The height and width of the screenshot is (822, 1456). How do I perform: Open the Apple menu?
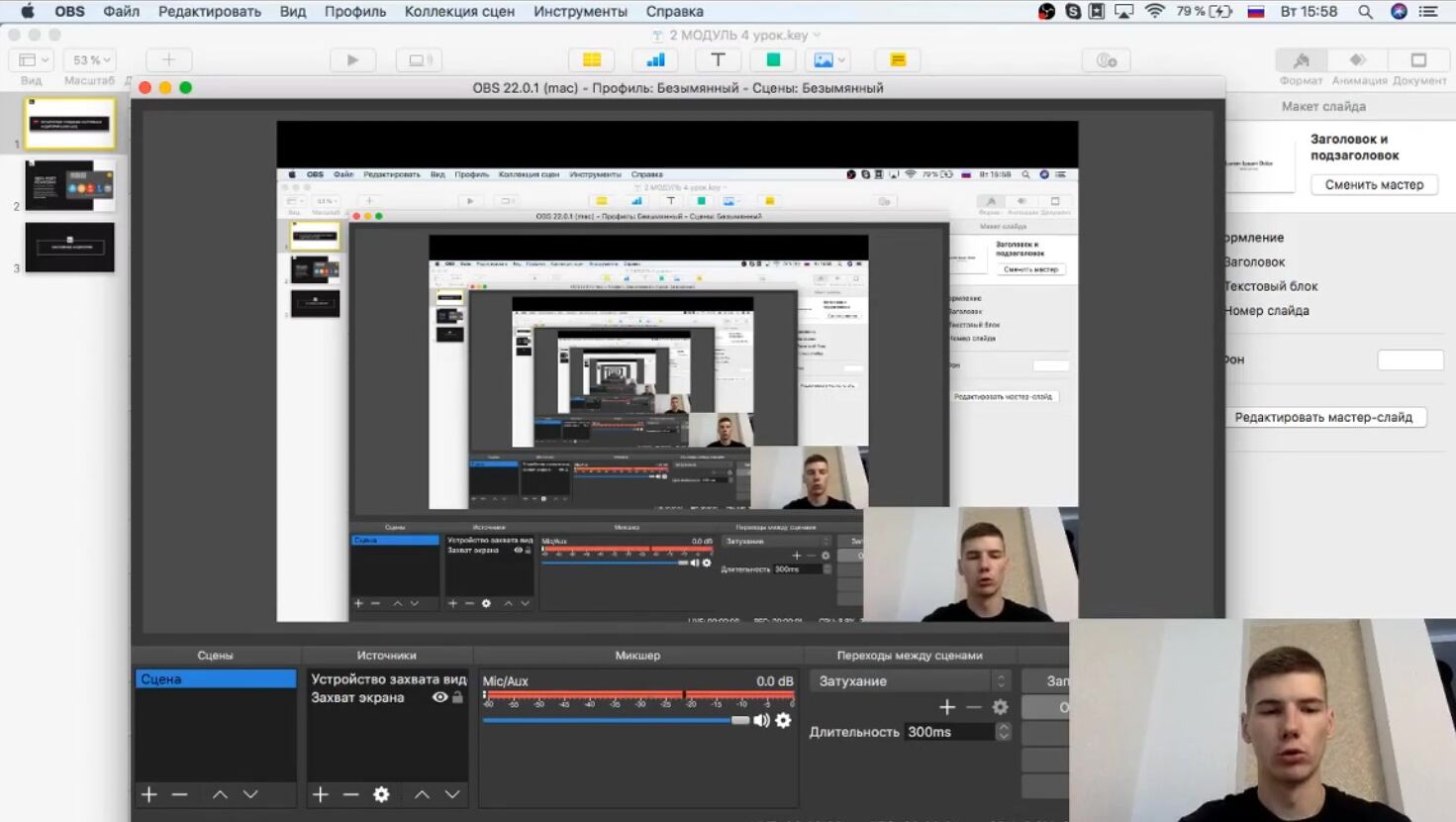(x=27, y=12)
